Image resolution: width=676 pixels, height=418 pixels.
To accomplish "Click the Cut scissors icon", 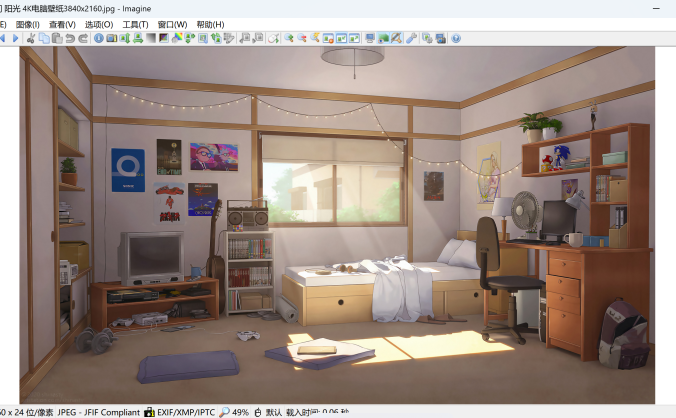I will click(31, 38).
